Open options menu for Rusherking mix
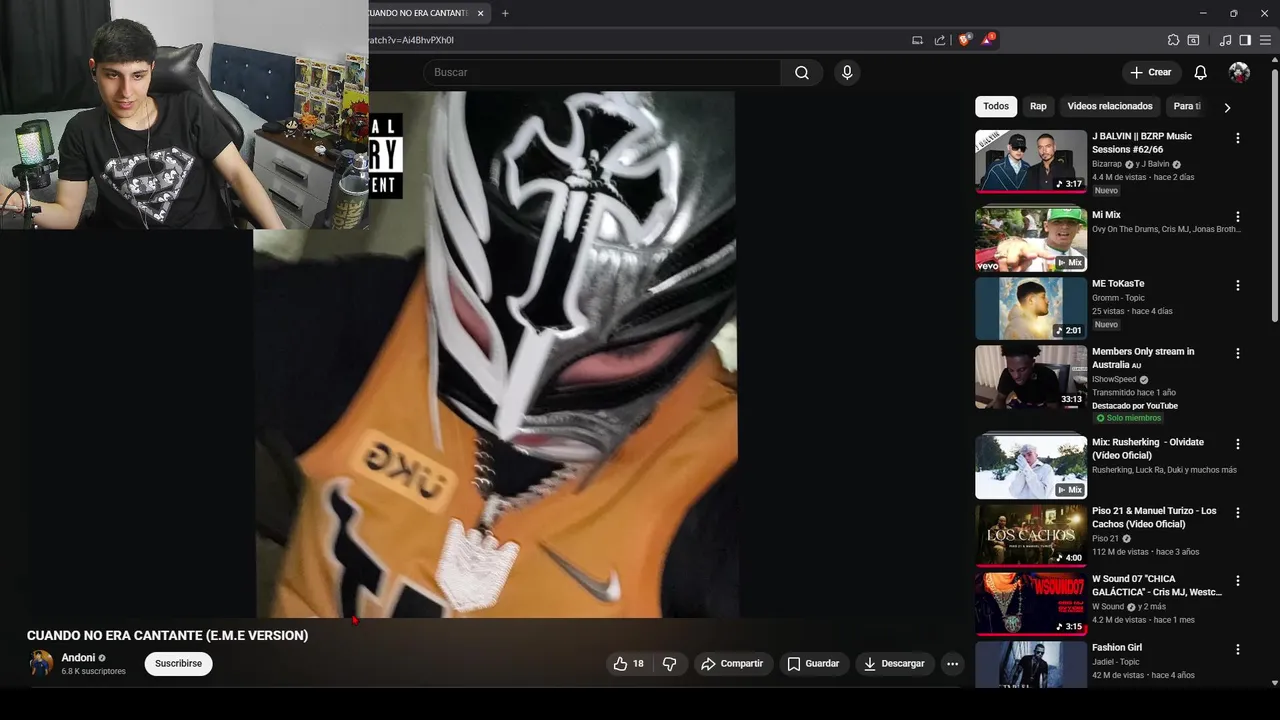The image size is (1280, 720). 1238,444
